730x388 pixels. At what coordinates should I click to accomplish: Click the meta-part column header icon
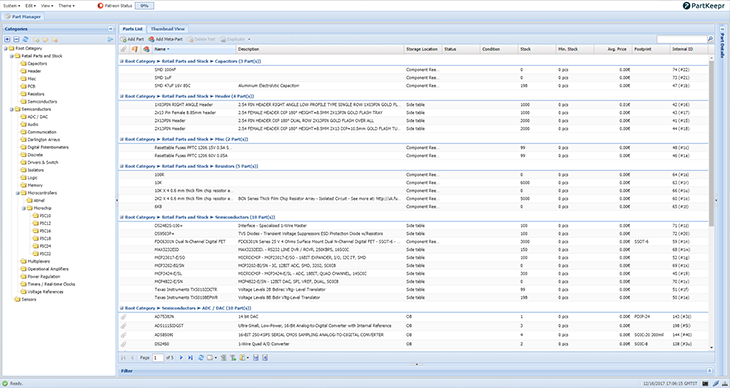tap(146, 49)
